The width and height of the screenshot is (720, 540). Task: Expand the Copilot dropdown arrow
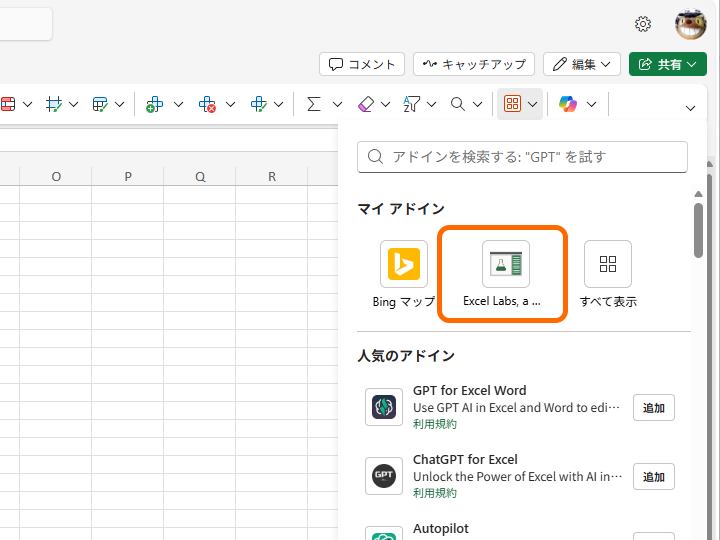pyautogui.click(x=592, y=105)
